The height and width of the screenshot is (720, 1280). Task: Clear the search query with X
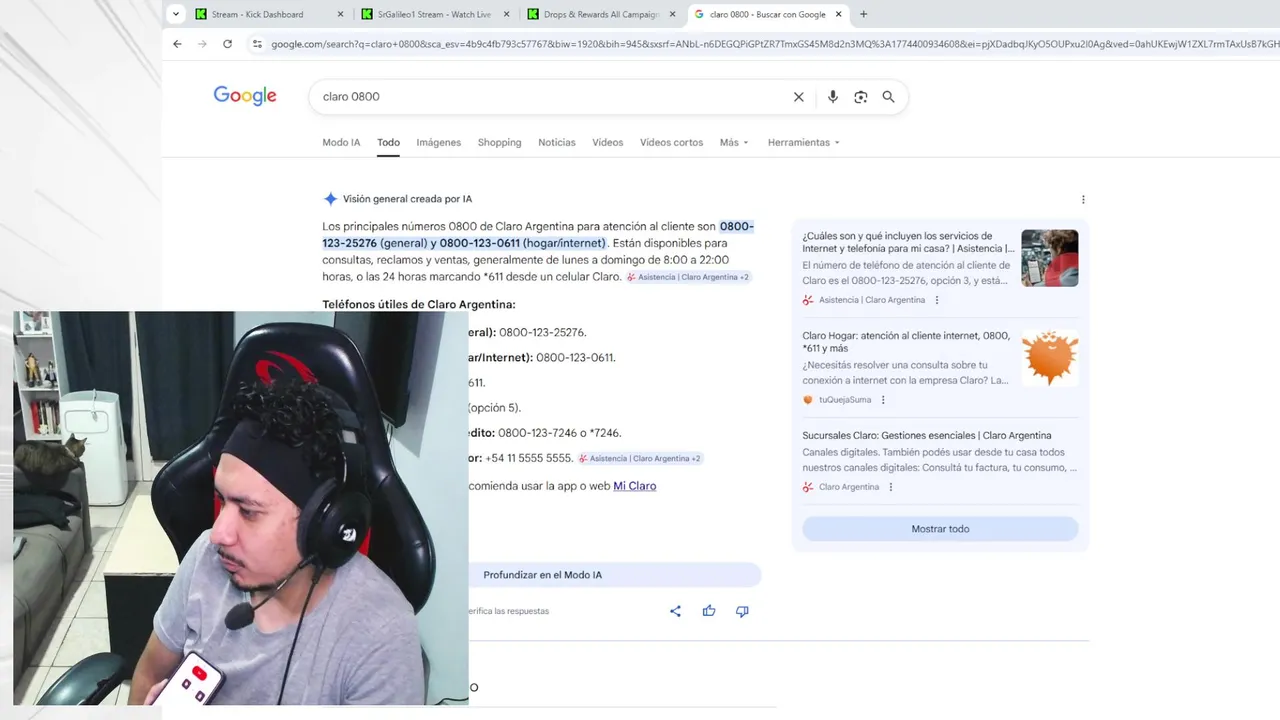(798, 97)
